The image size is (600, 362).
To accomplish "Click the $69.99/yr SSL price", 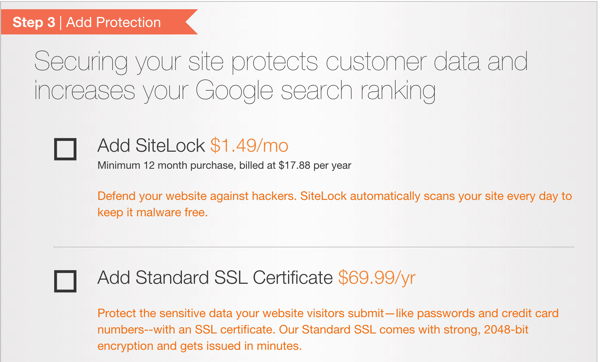I will [377, 278].
